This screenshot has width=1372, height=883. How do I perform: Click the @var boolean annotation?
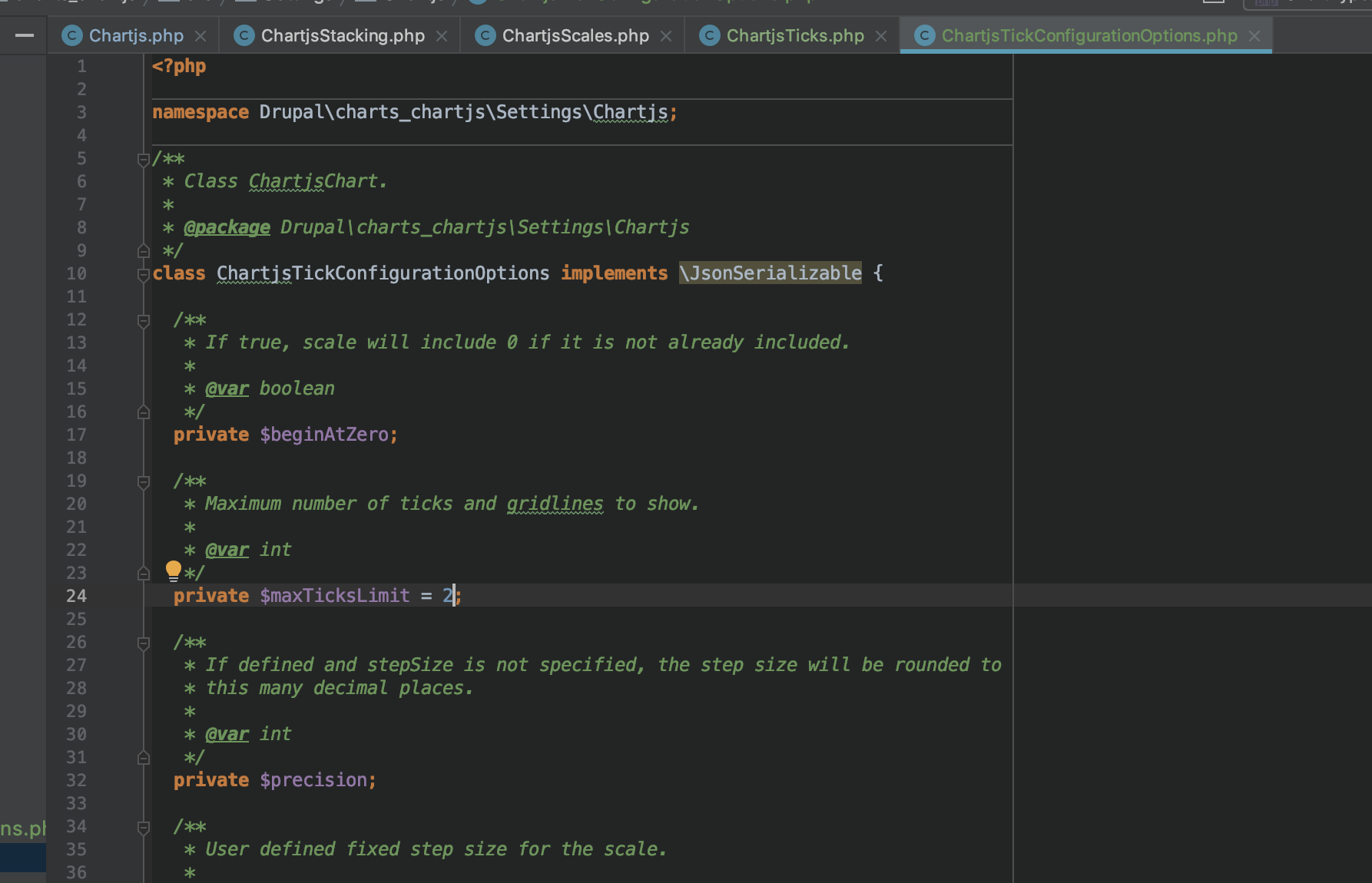pyautogui.click(x=270, y=388)
